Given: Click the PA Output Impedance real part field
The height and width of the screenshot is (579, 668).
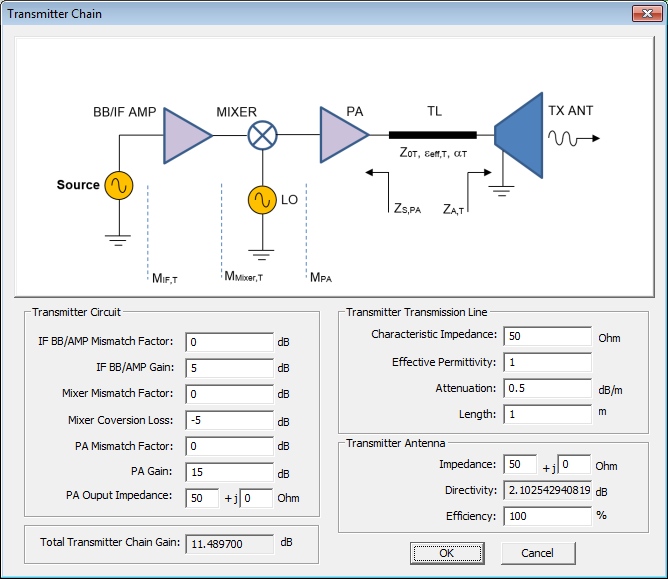Looking at the screenshot, I should click(x=201, y=498).
